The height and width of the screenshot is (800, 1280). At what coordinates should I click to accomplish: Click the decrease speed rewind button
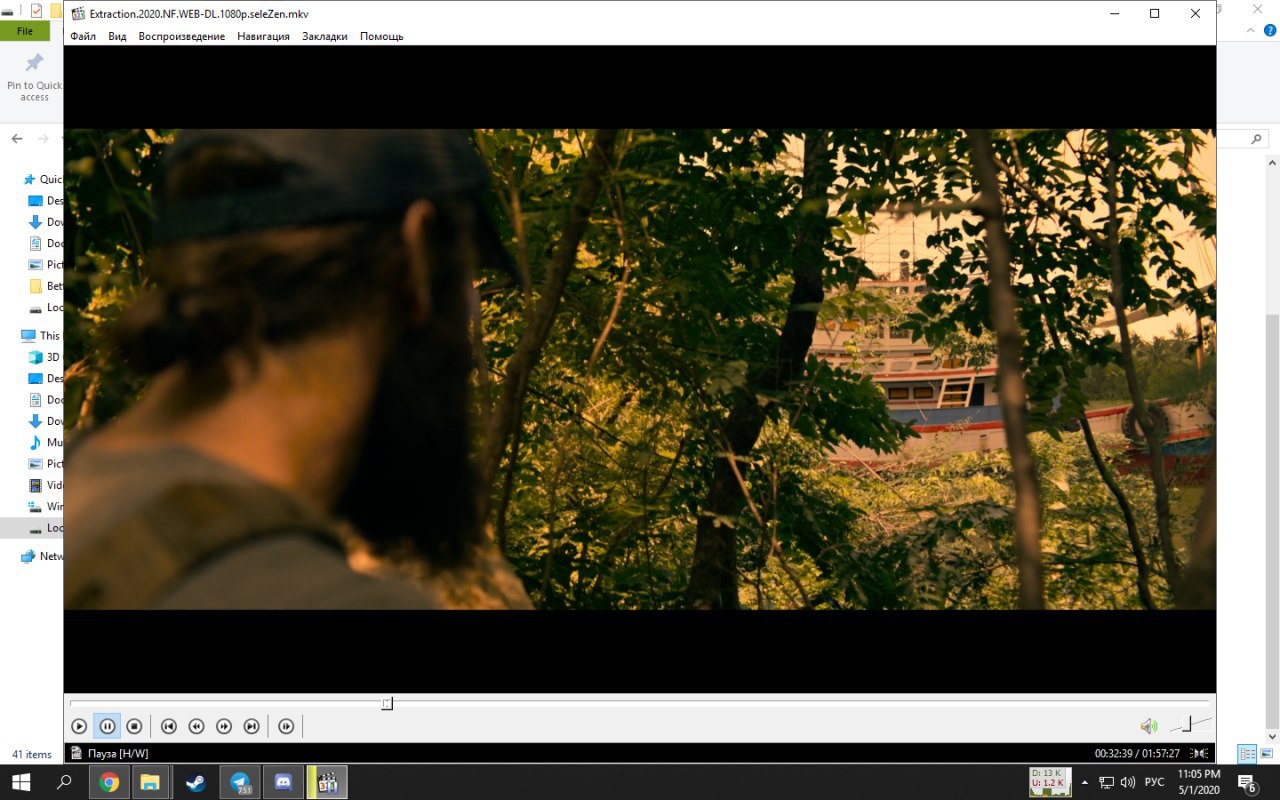pos(197,726)
